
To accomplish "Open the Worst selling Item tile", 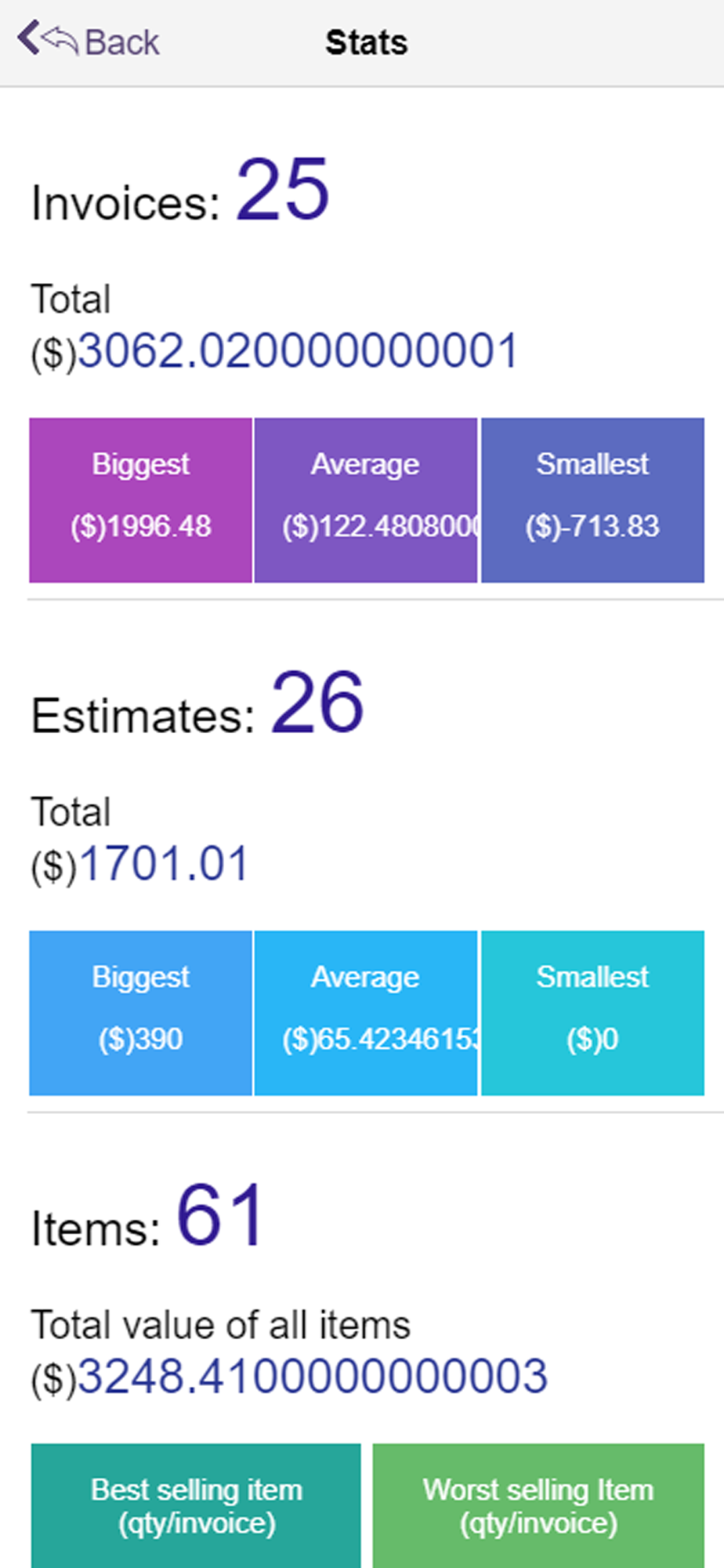I will pyautogui.click(x=538, y=1506).
